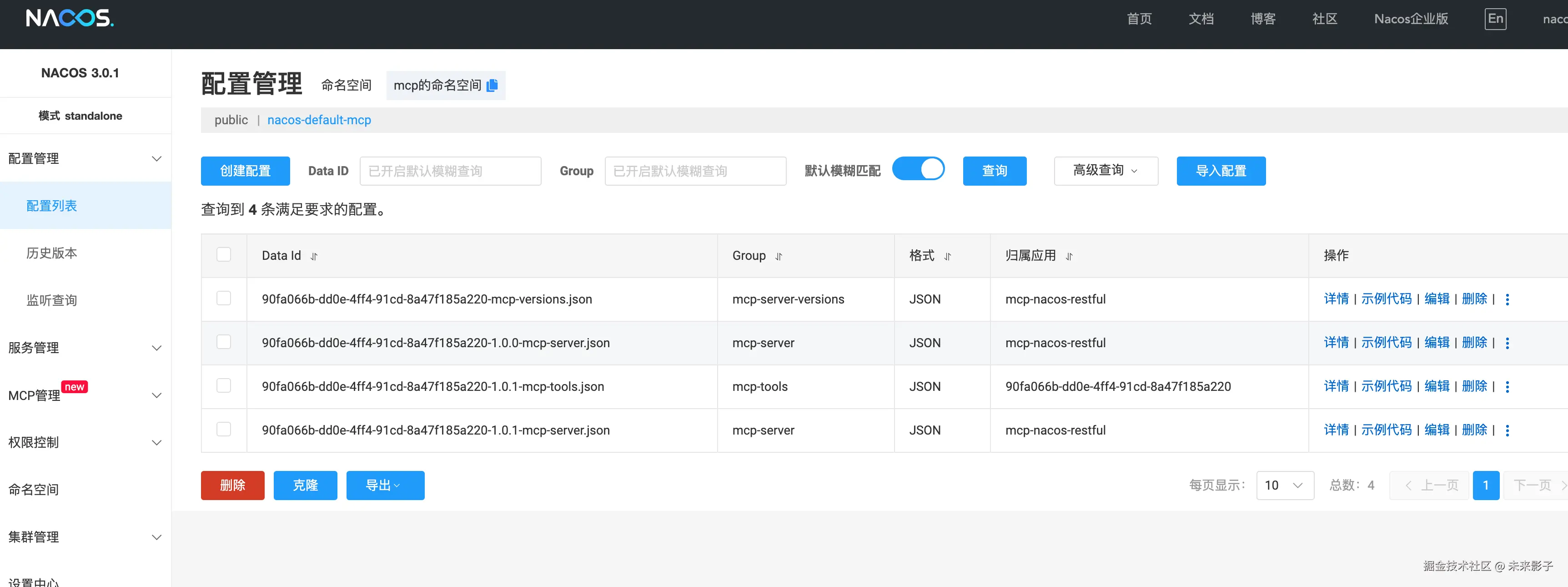The height and width of the screenshot is (587, 1568).
Task: Sort by 格式 column arrows
Action: (x=947, y=256)
